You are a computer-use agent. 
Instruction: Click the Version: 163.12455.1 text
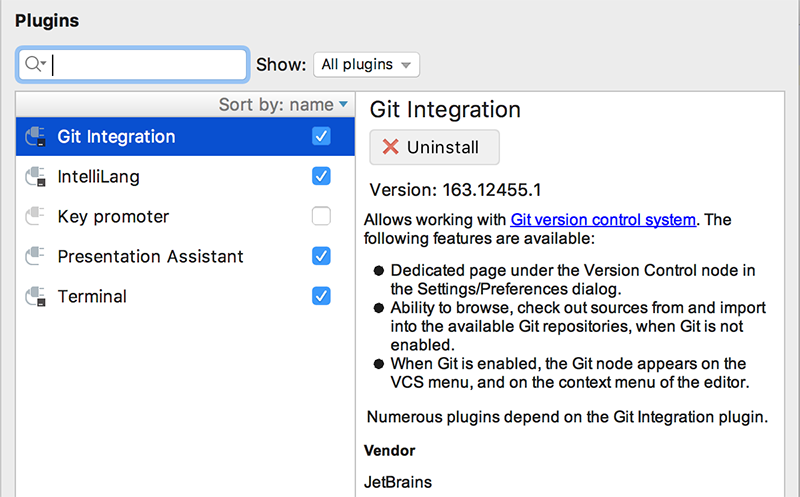click(x=455, y=190)
